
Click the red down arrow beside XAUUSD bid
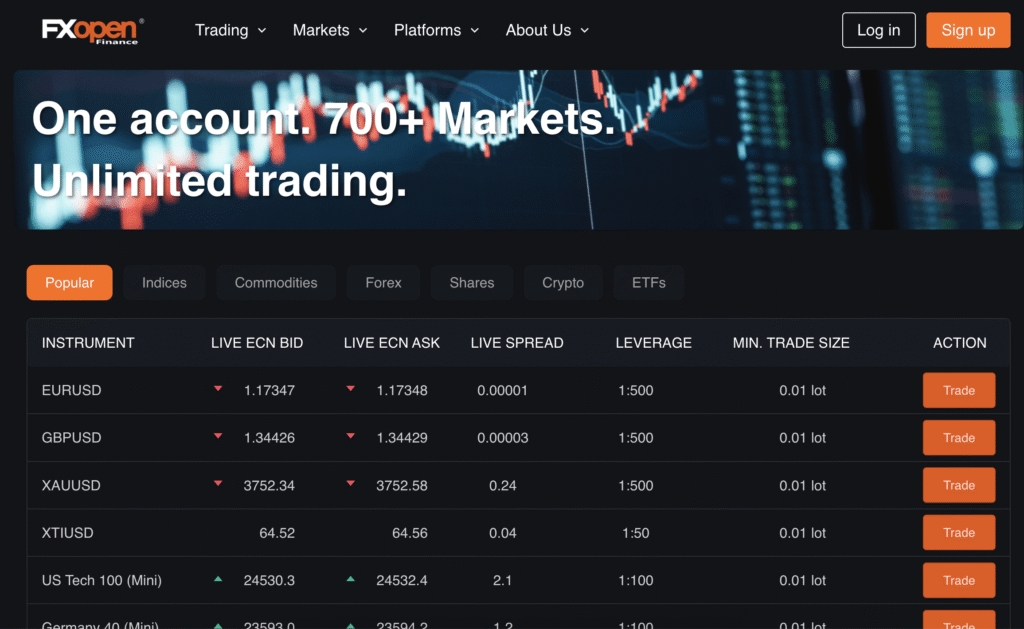tap(218, 484)
